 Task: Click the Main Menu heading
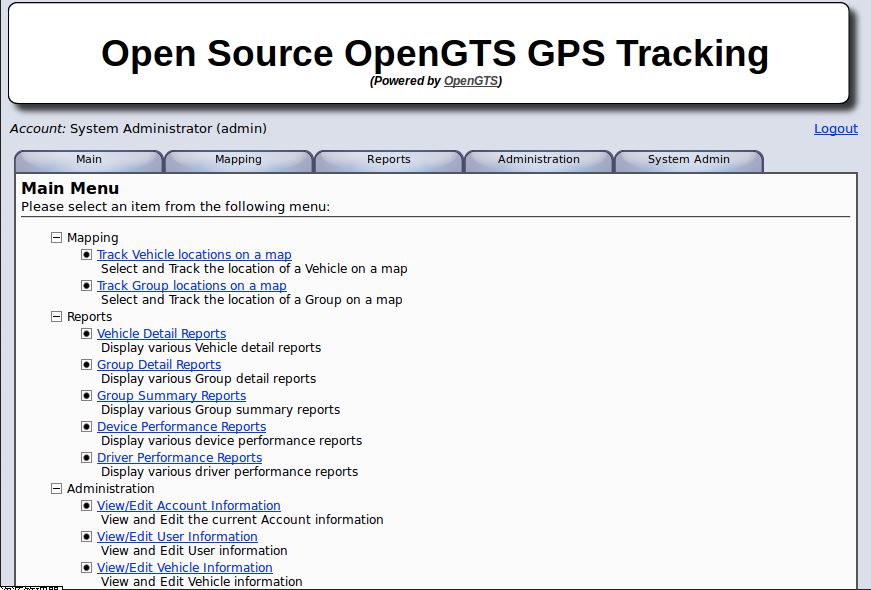point(70,188)
